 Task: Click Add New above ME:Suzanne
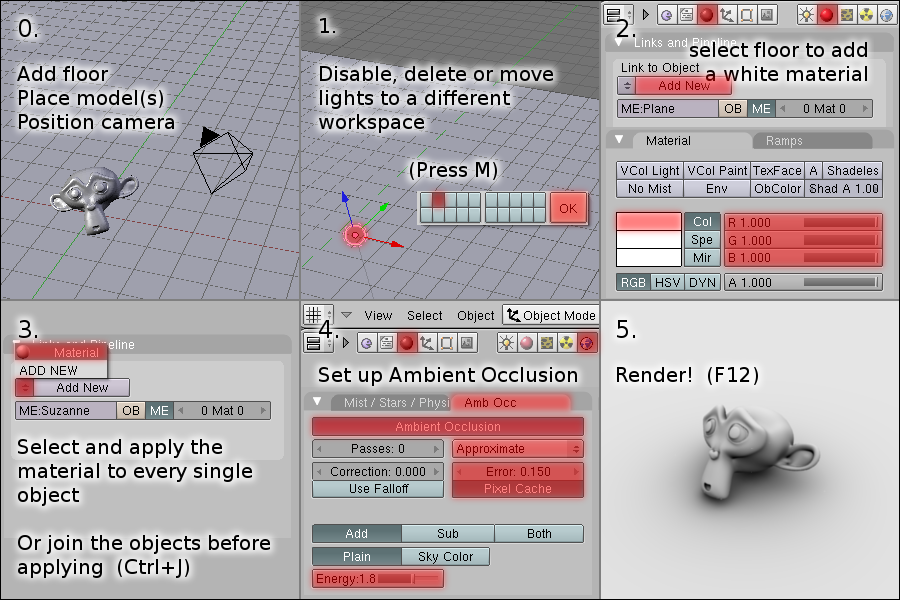click(x=82, y=388)
